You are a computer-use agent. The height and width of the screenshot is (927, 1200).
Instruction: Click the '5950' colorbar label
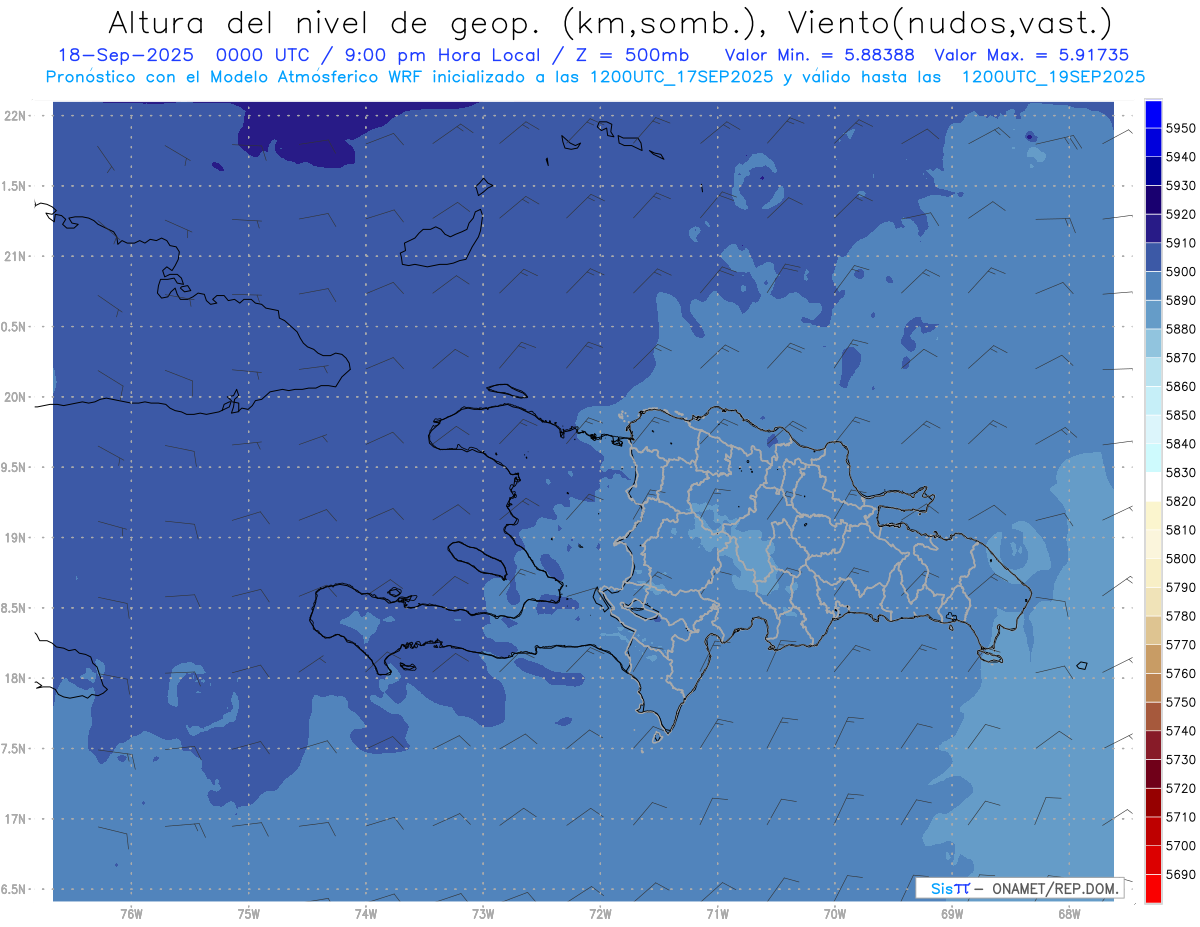pos(1181,128)
